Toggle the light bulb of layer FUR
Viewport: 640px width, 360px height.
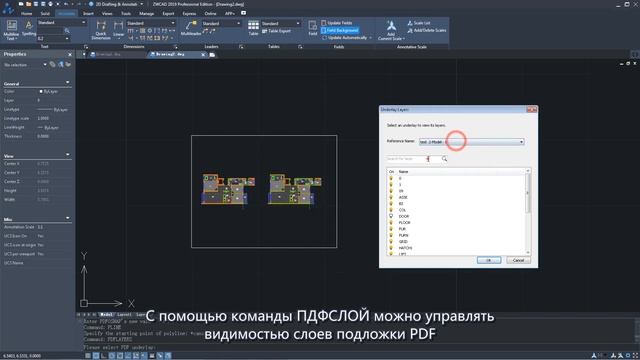coord(391,229)
